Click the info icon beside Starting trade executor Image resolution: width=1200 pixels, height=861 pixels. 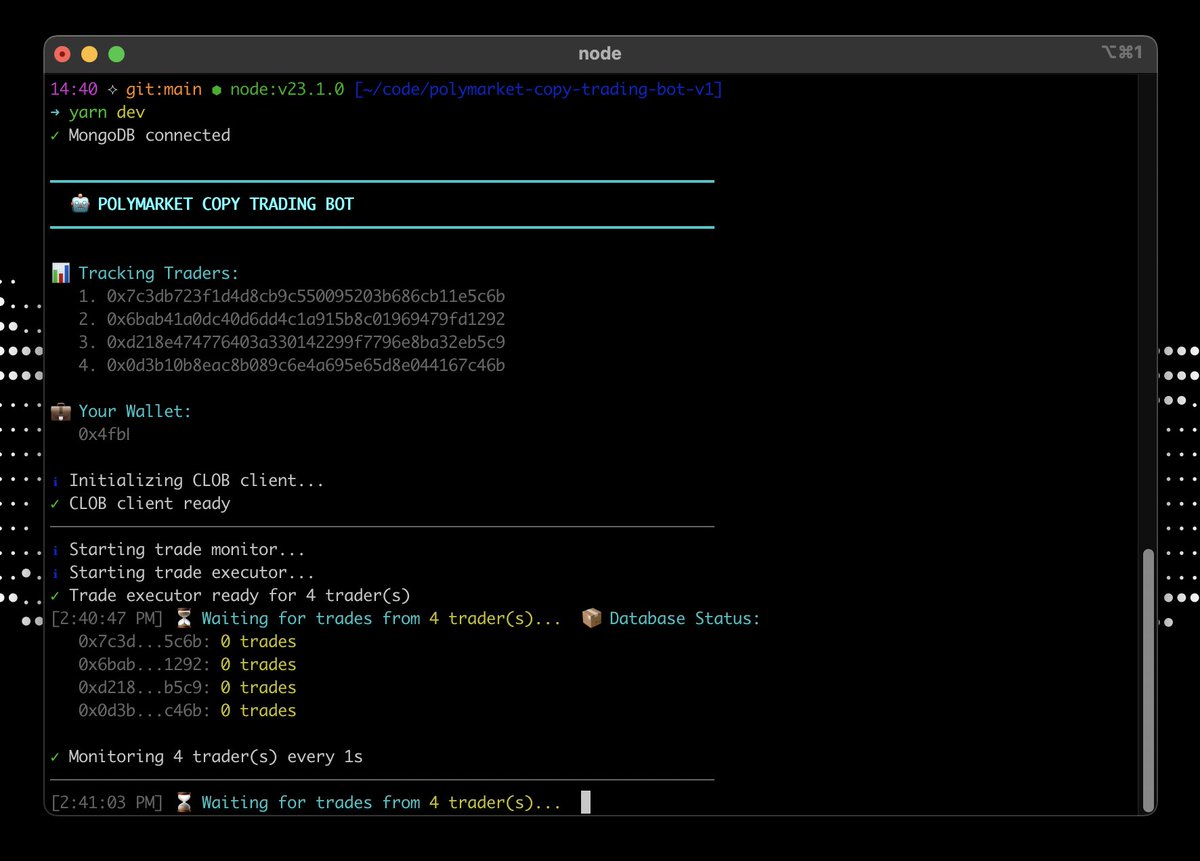[55, 573]
